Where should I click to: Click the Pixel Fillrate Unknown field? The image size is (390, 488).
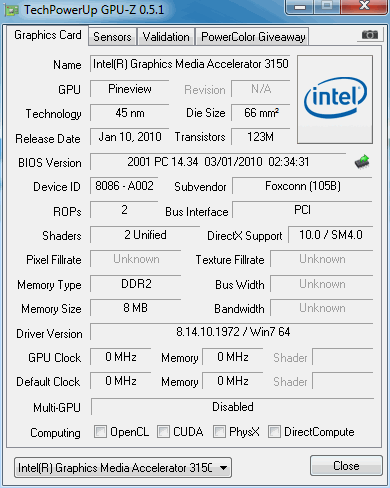point(136,259)
